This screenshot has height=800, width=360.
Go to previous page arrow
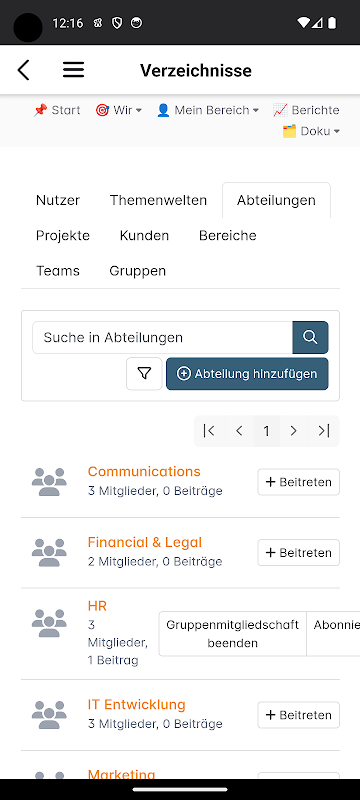pos(239,431)
